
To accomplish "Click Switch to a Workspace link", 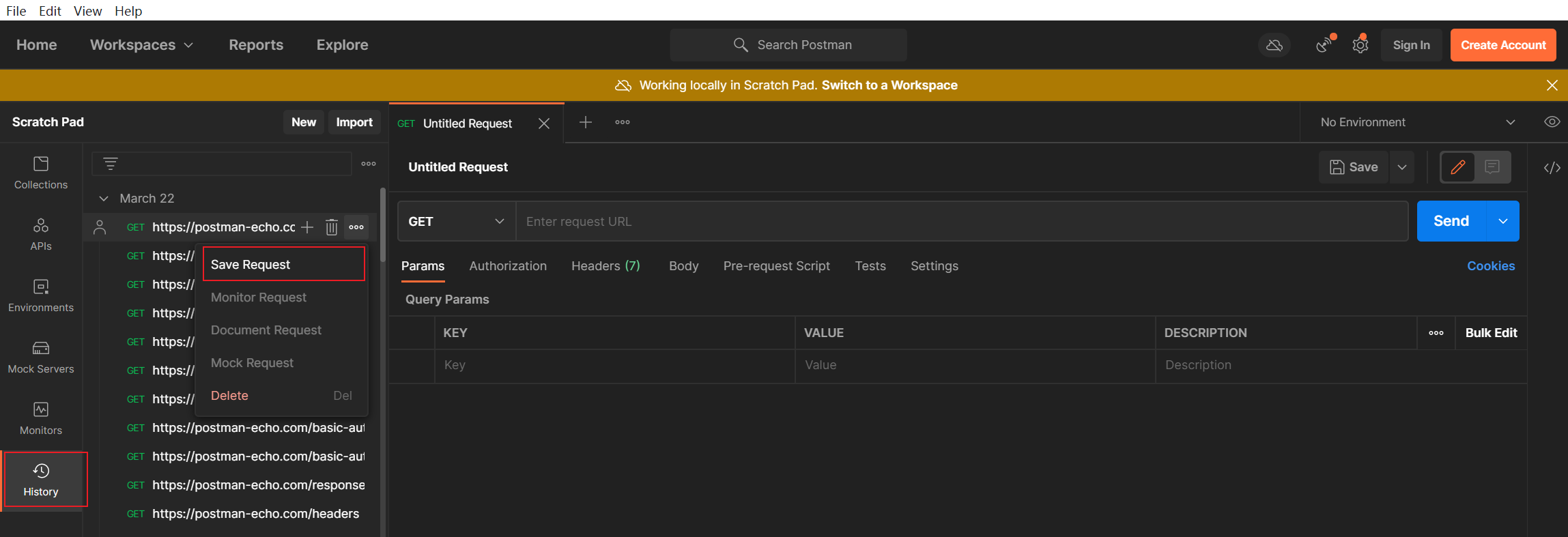I will 889,85.
